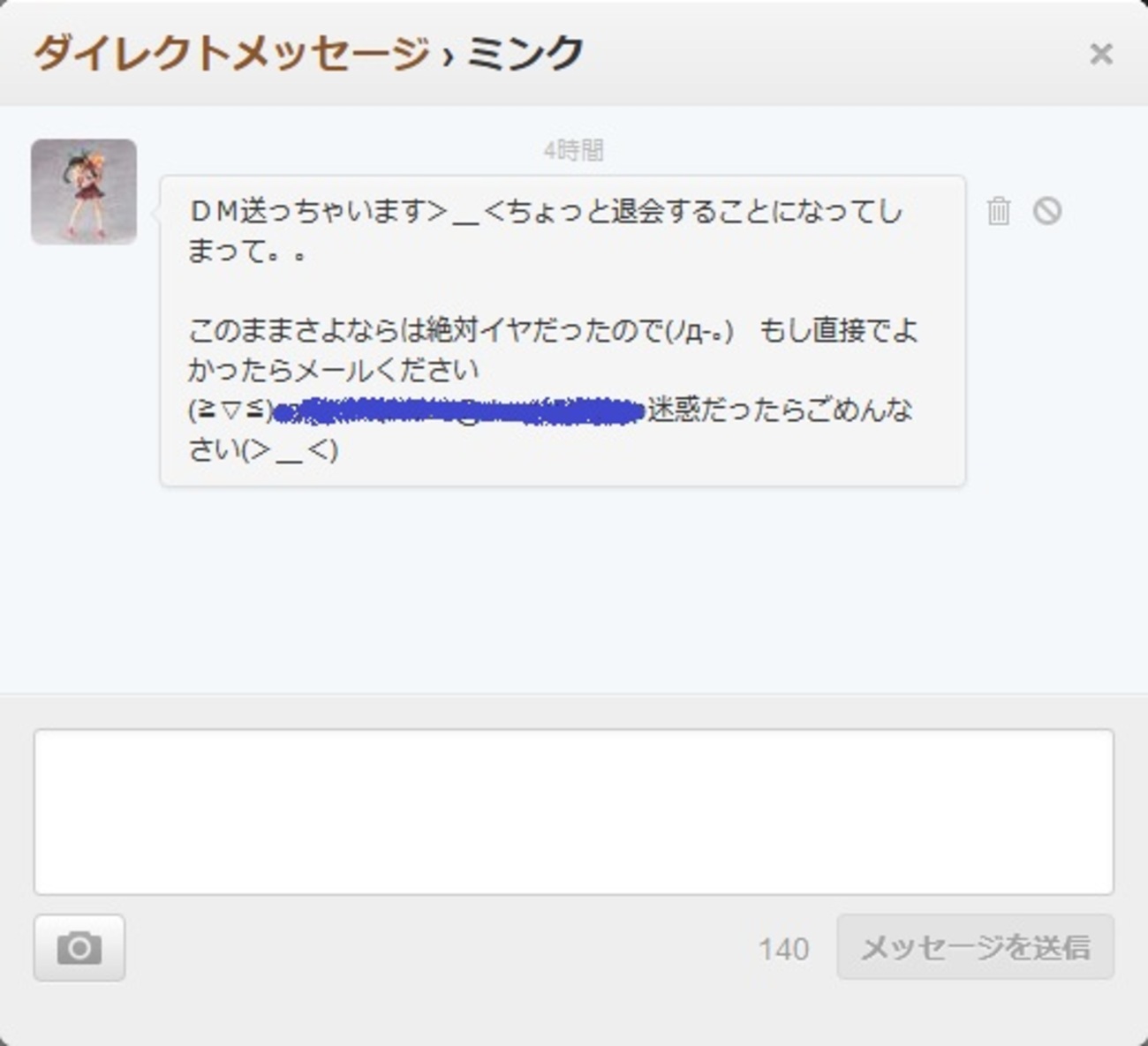Close the direct message dialog
The image size is (1148, 1046).
coord(1100,54)
